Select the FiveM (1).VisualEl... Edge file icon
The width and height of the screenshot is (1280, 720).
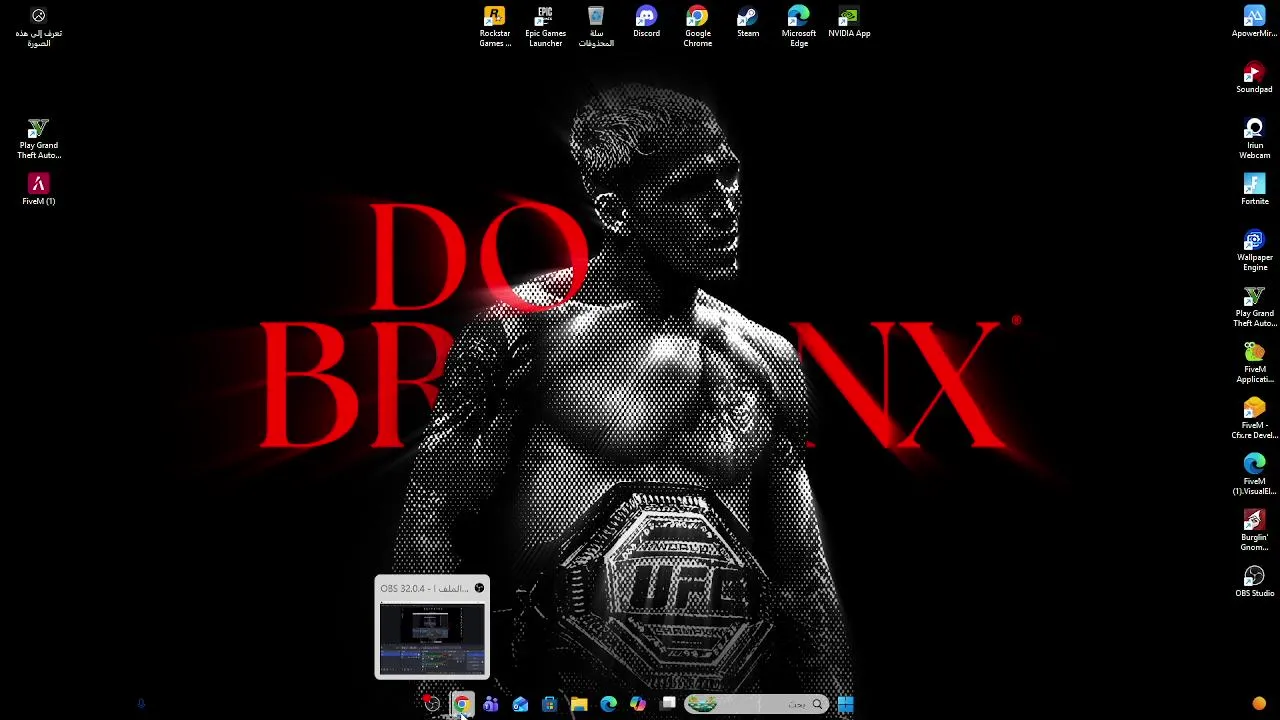[1254, 475]
